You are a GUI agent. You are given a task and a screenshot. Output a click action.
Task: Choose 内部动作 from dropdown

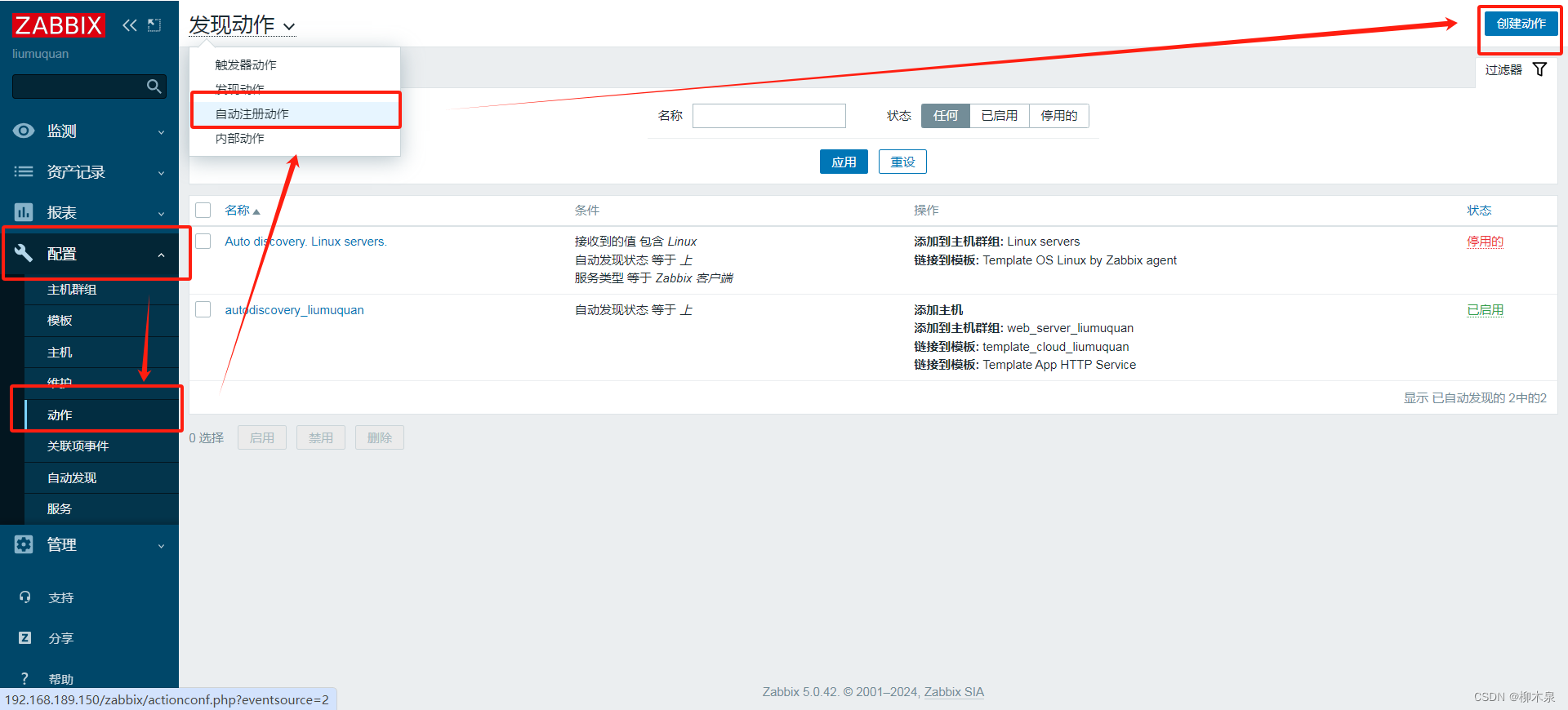click(x=295, y=139)
